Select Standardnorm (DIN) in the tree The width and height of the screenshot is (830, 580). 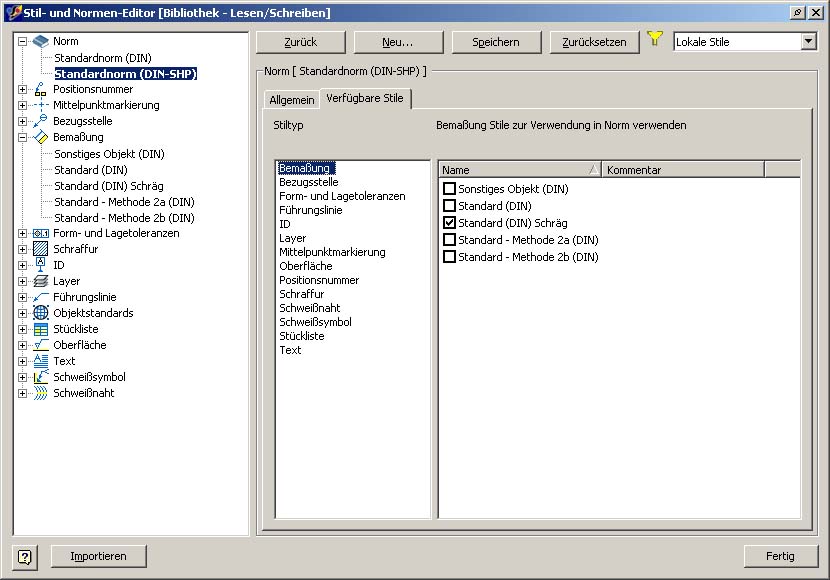point(103,58)
